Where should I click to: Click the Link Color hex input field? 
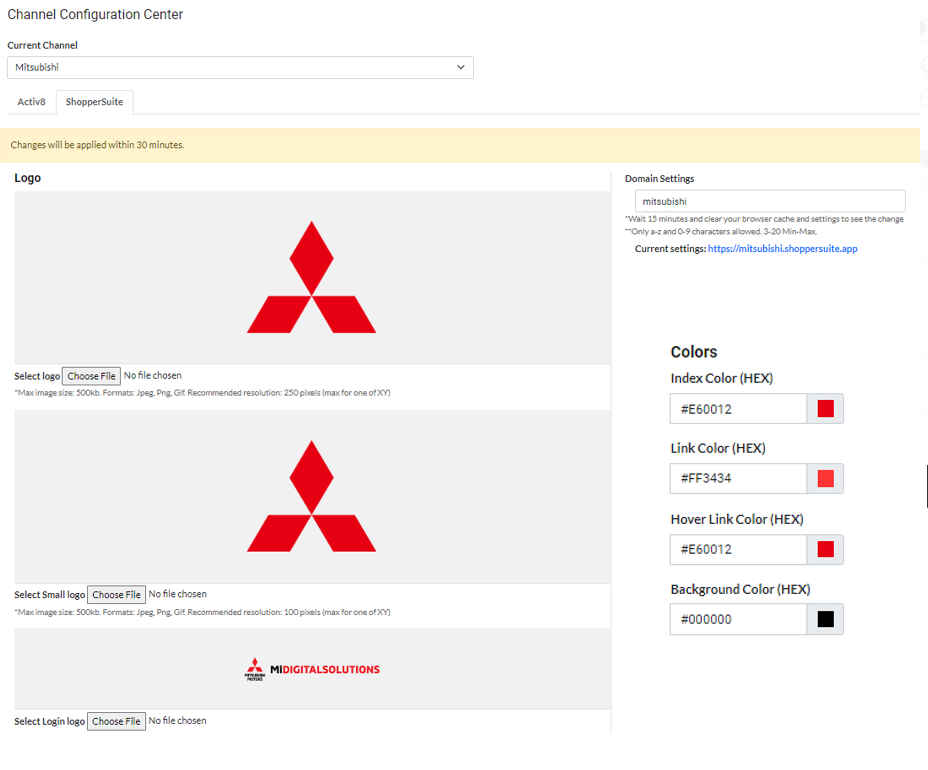(x=738, y=478)
